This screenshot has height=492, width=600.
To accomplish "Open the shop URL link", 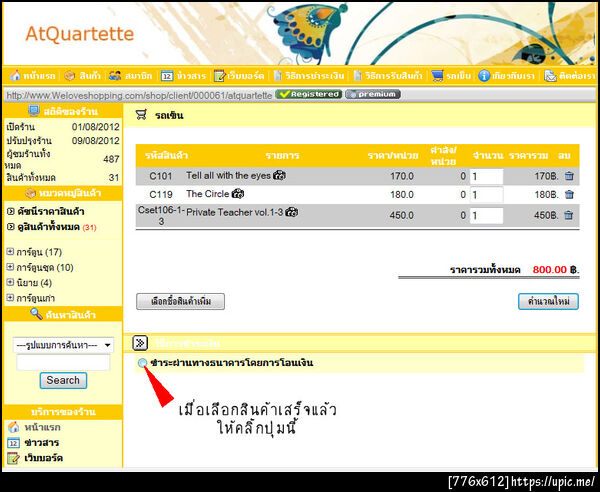I will tap(139, 95).
